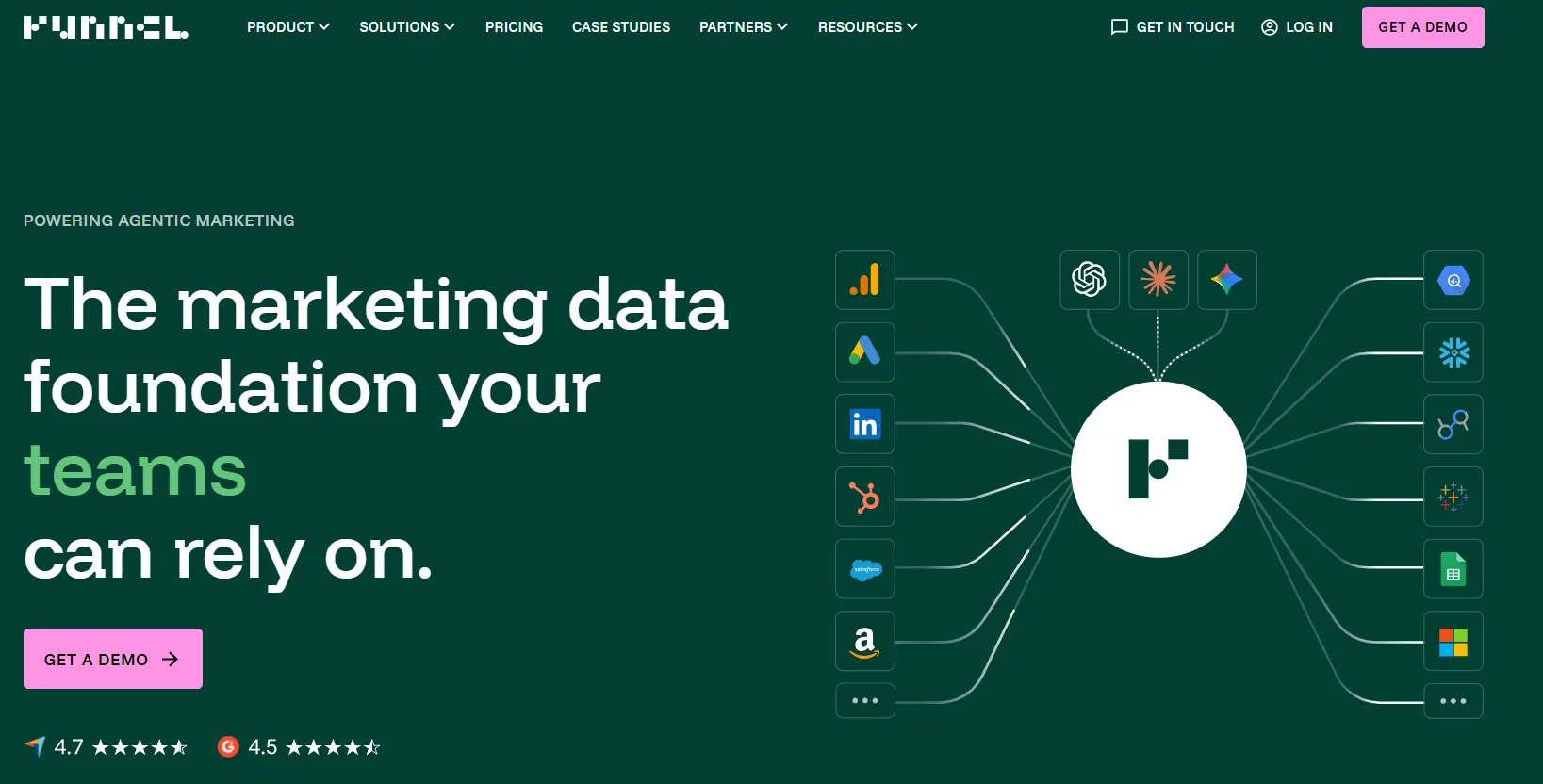Click the Google Ads connector icon
The image size is (1543, 784).
[x=865, y=352]
